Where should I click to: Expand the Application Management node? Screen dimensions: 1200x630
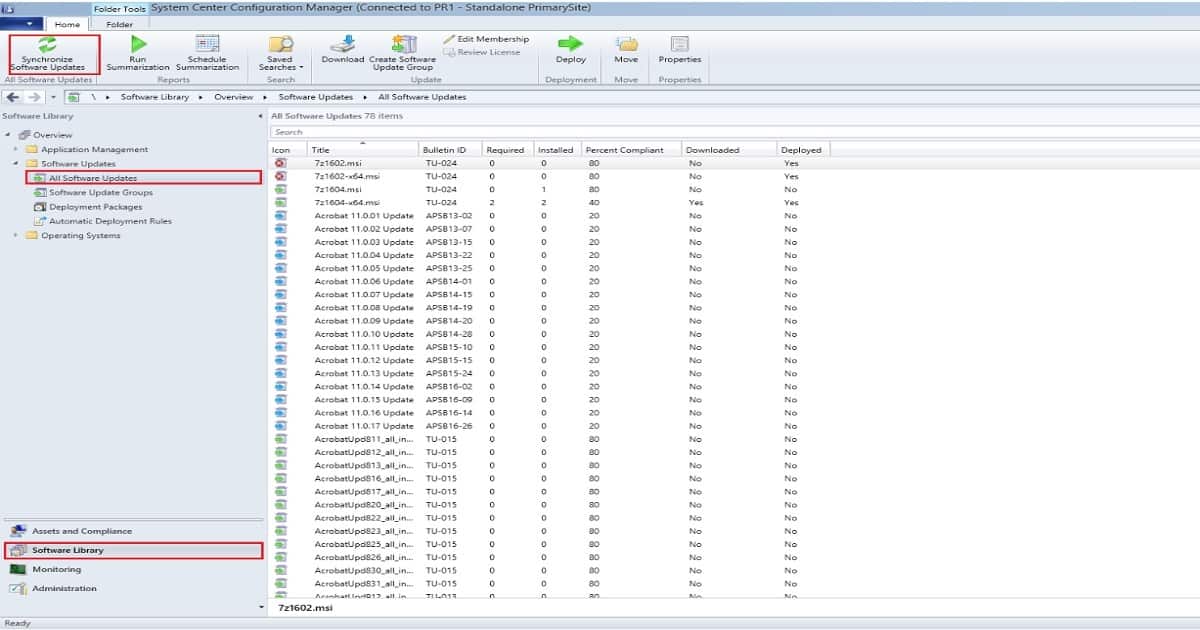[x=16, y=149]
